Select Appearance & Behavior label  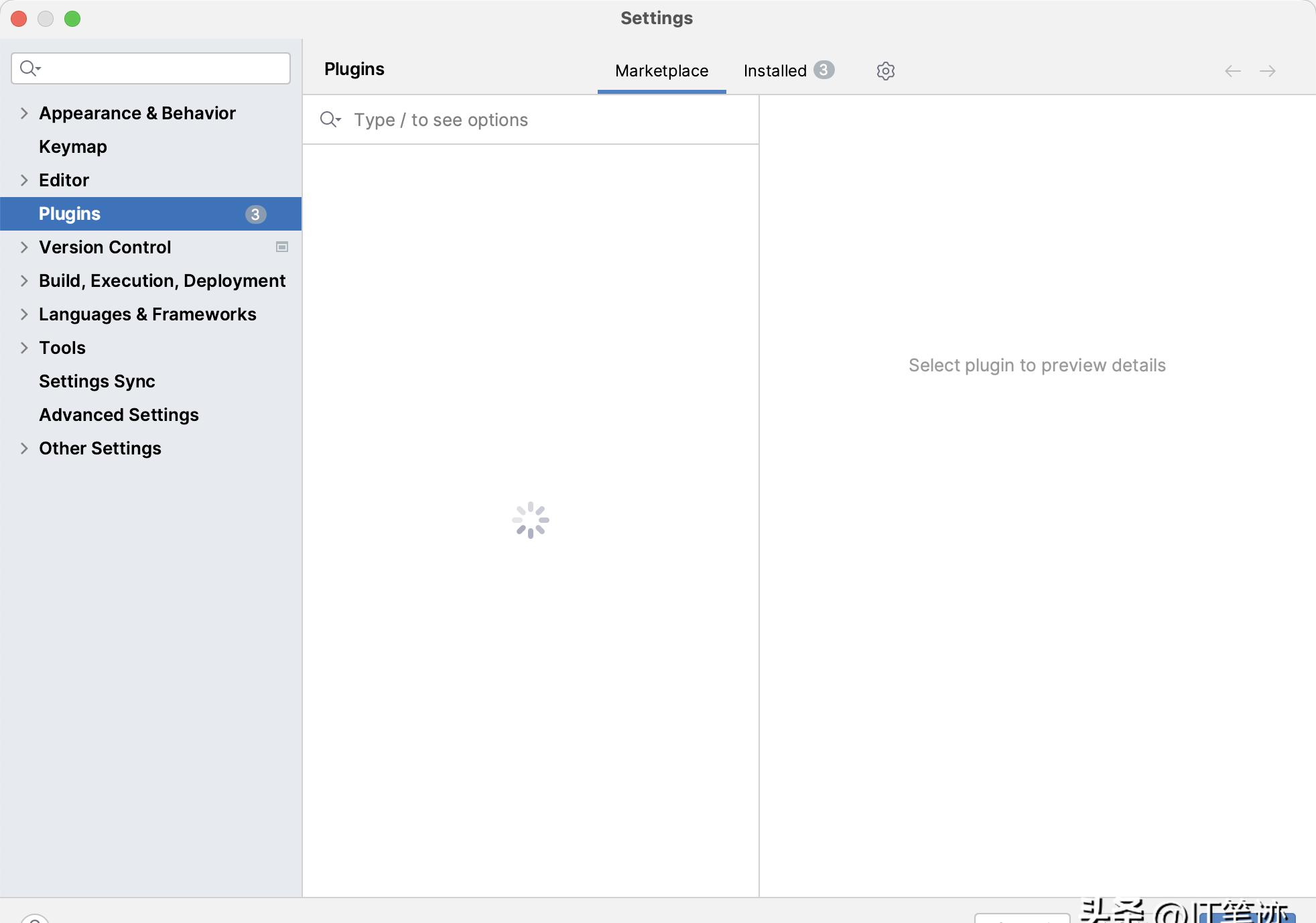pyautogui.click(x=137, y=113)
